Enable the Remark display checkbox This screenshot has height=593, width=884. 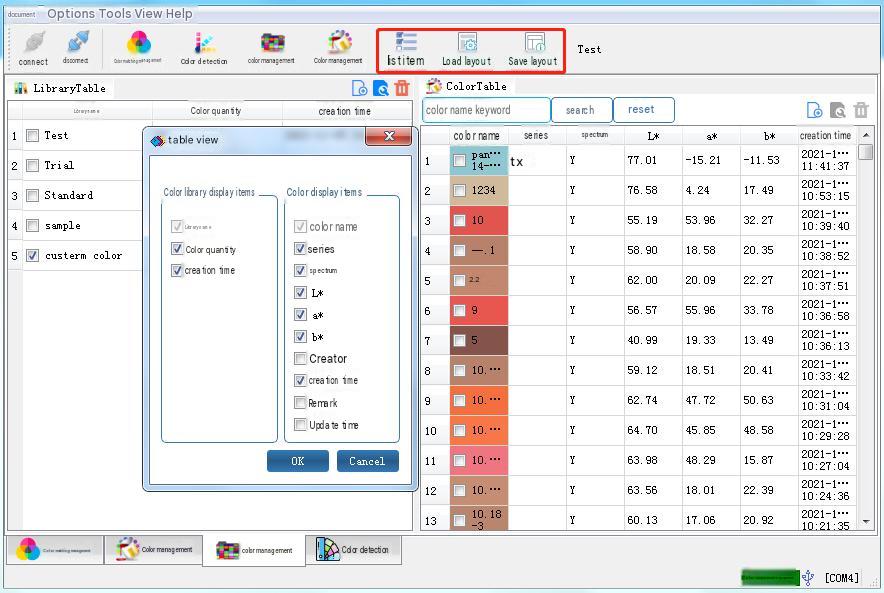tap(300, 402)
